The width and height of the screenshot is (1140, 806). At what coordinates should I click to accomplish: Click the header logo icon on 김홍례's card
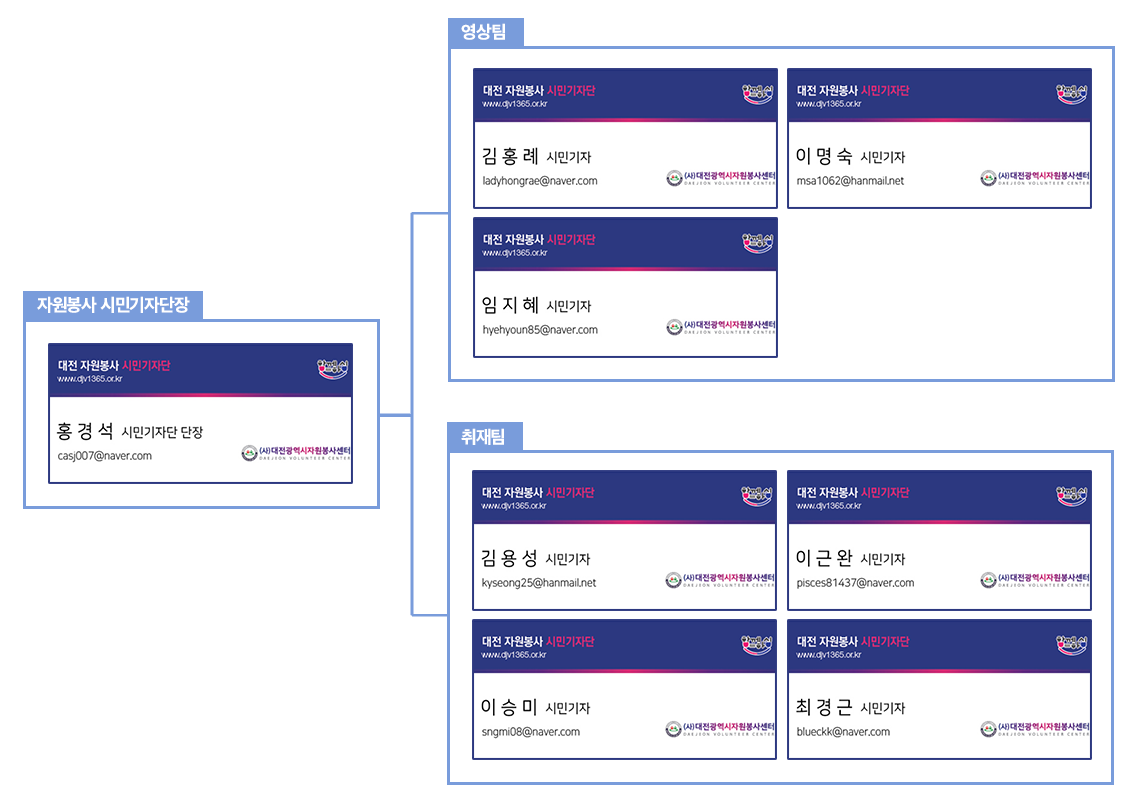pos(758,94)
